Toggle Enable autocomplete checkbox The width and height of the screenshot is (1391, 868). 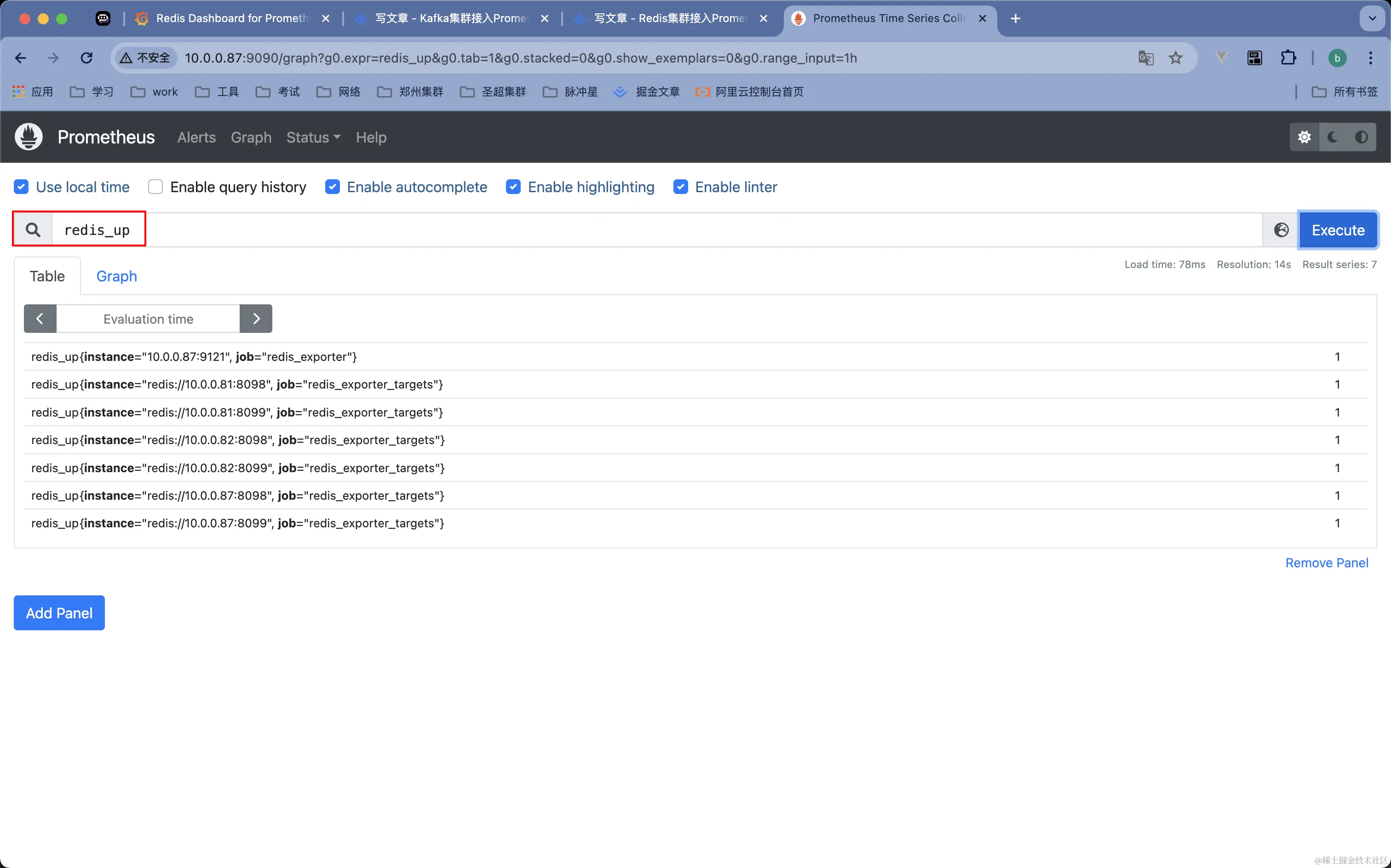pyautogui.click(x=332, y=187)
